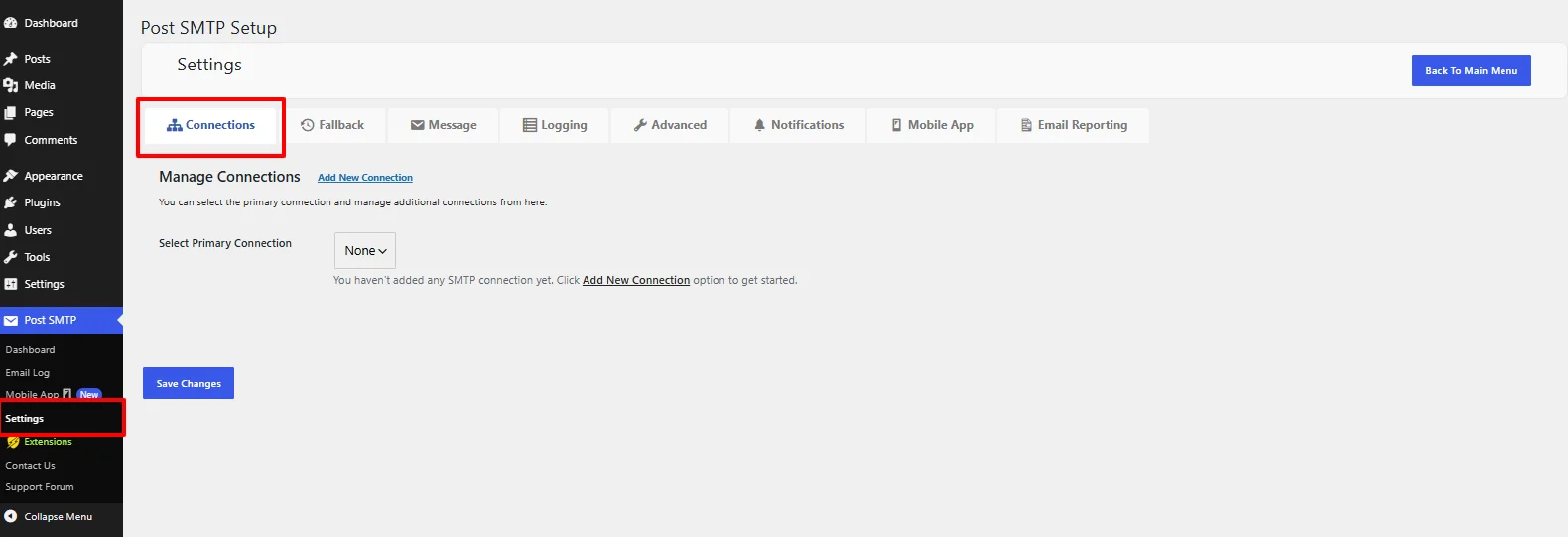
Task: Go to the Advanced tab
Action: (x=670, y=125)
